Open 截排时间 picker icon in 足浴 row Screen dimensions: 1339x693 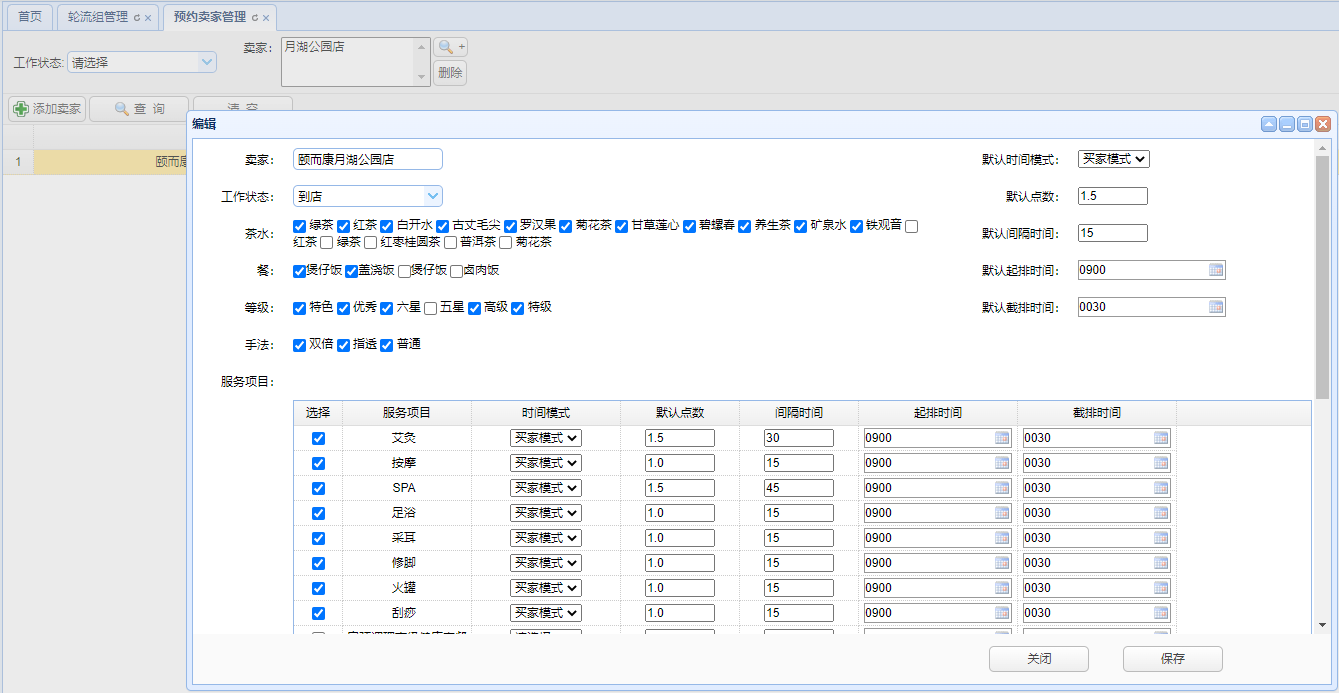1161,513
